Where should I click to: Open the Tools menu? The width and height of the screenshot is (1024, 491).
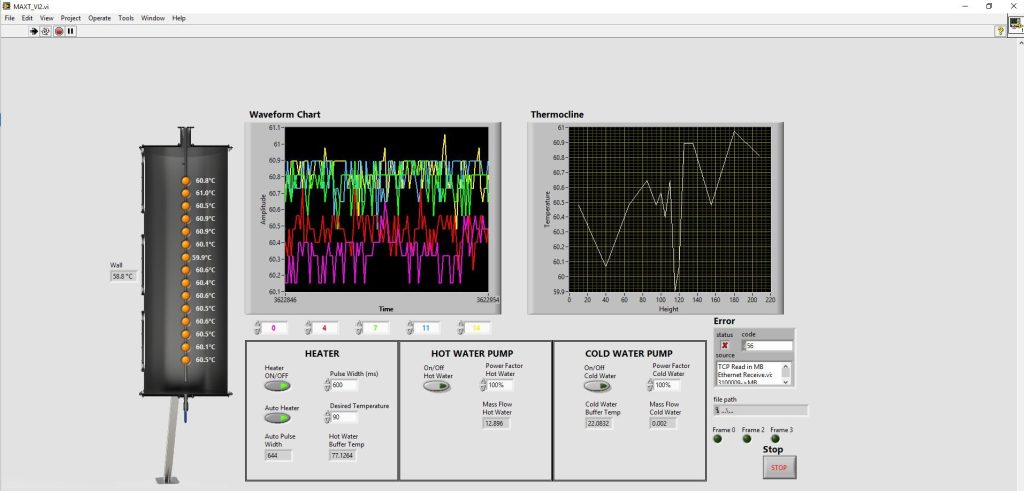click(x=126, y=18)
